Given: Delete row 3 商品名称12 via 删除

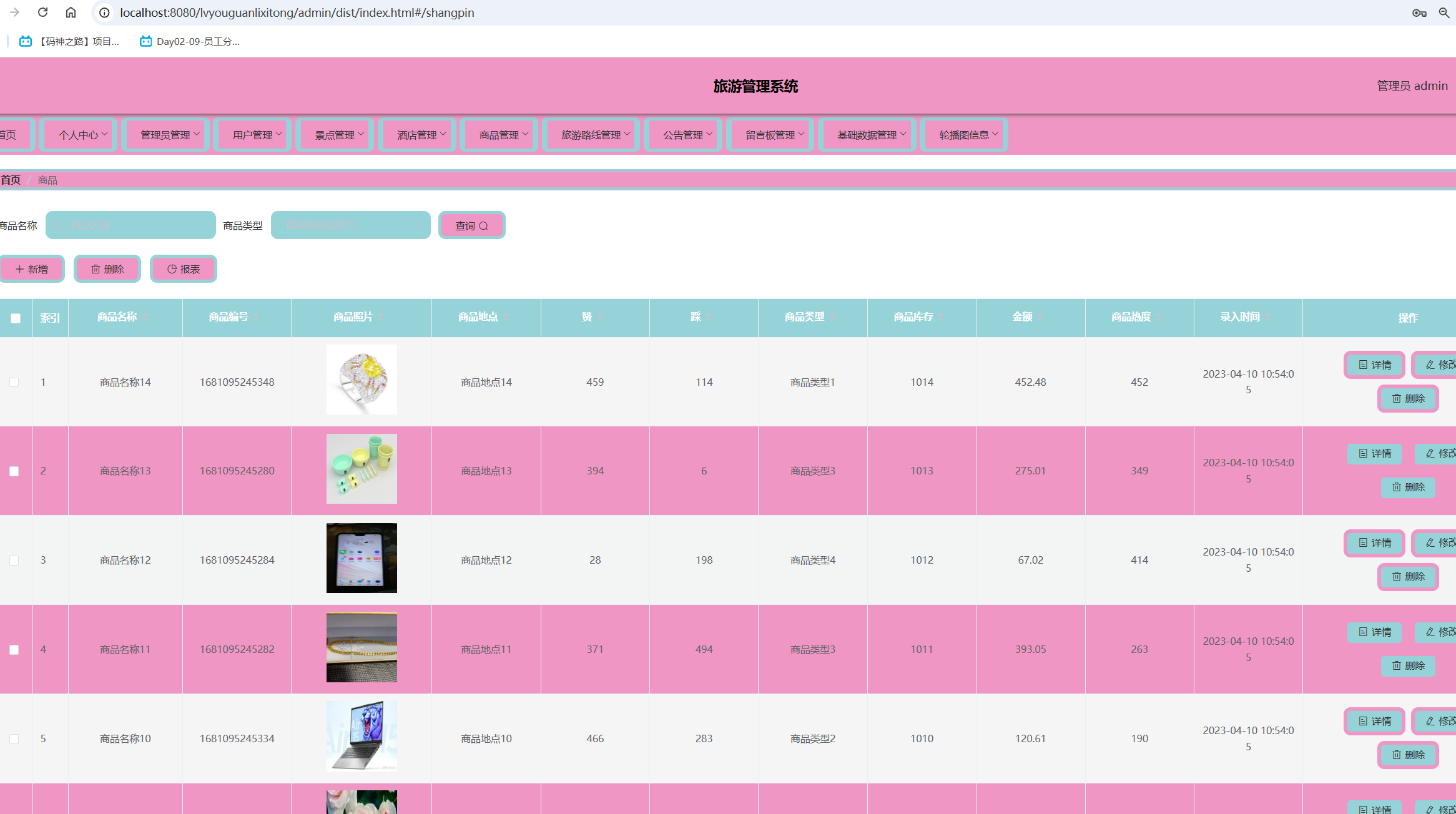Looking at the screenshot, I should [1408, 576].
